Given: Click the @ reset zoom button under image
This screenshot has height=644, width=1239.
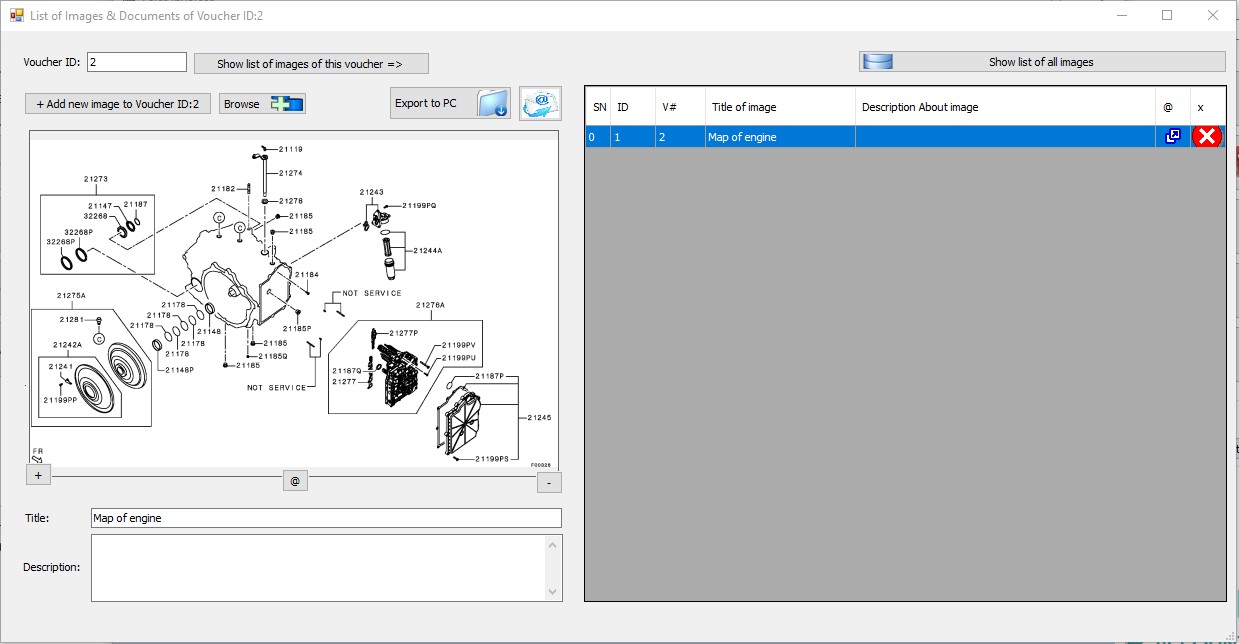Looking at the screenshot, I should [295, 481].
